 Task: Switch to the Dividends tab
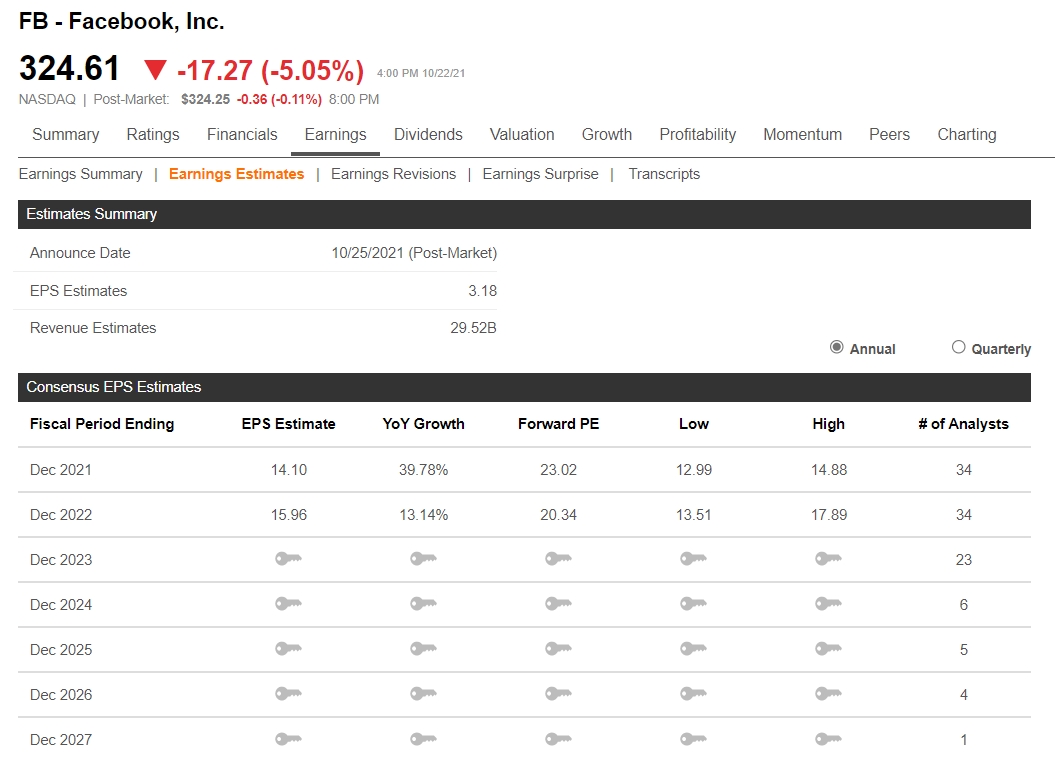pyautogui.click(x=428, y=135)
